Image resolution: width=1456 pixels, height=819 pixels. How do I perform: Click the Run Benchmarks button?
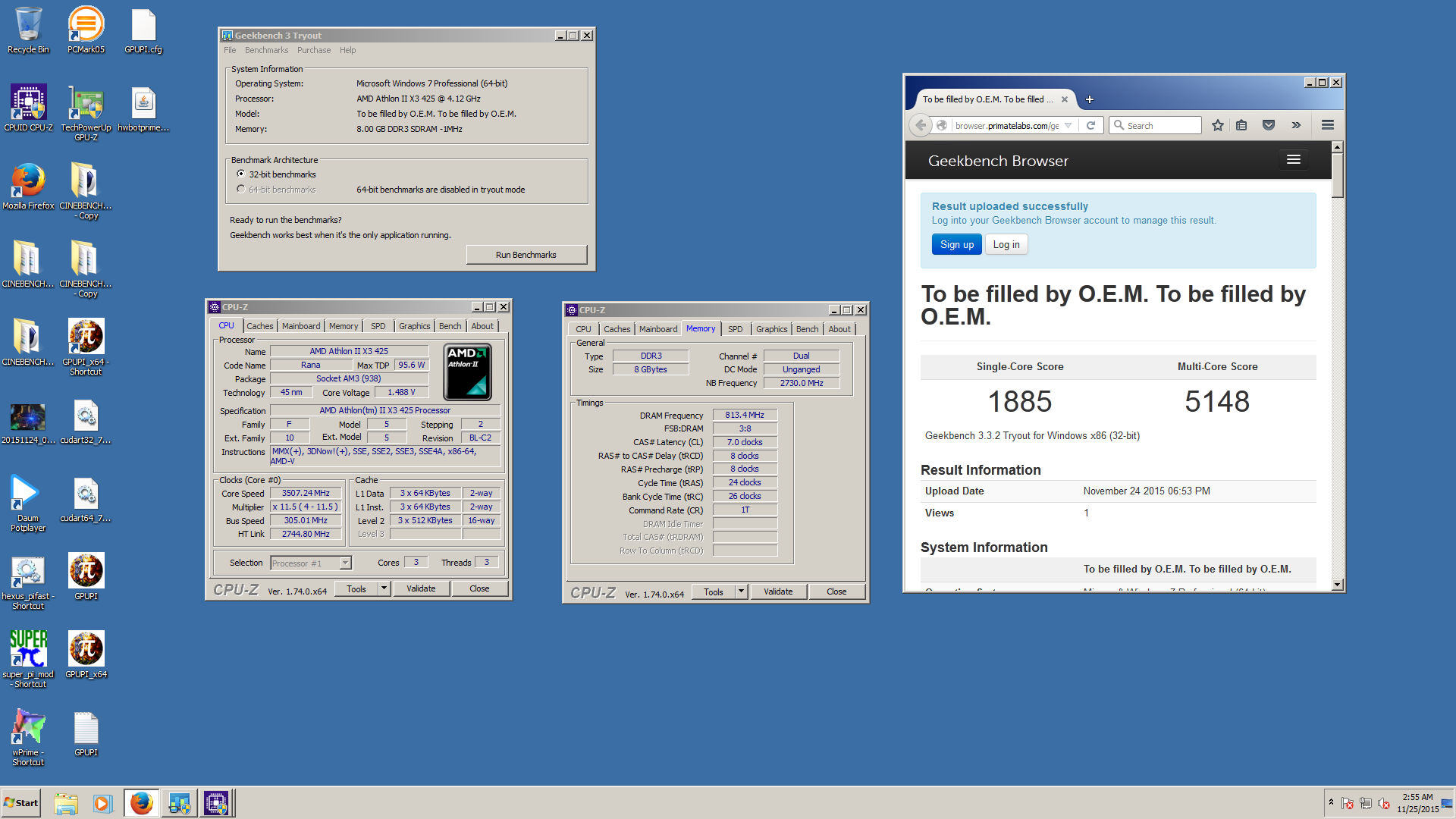(526, 255)
